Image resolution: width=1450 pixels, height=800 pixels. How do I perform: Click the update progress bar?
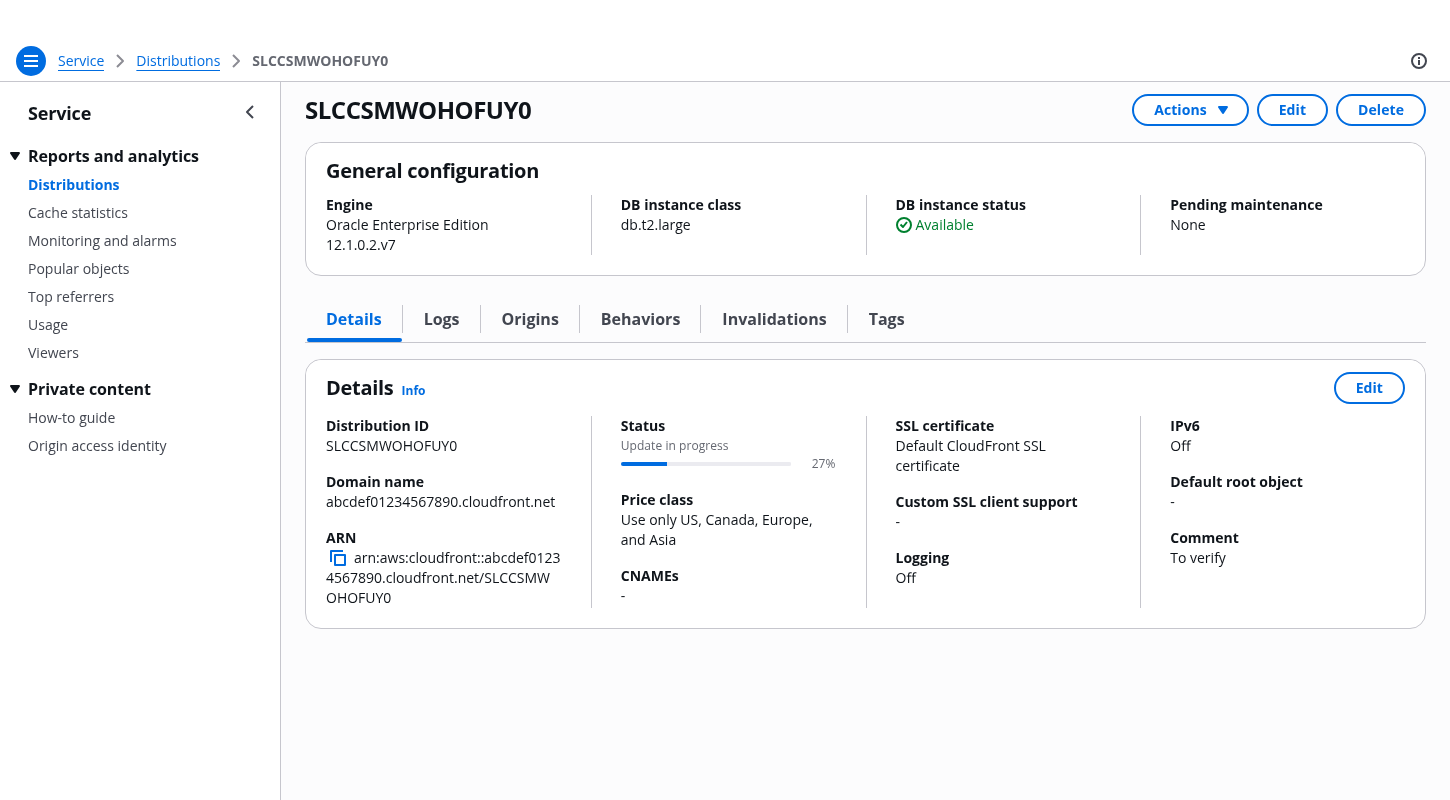pyautogui.click(x=705, y=464)
